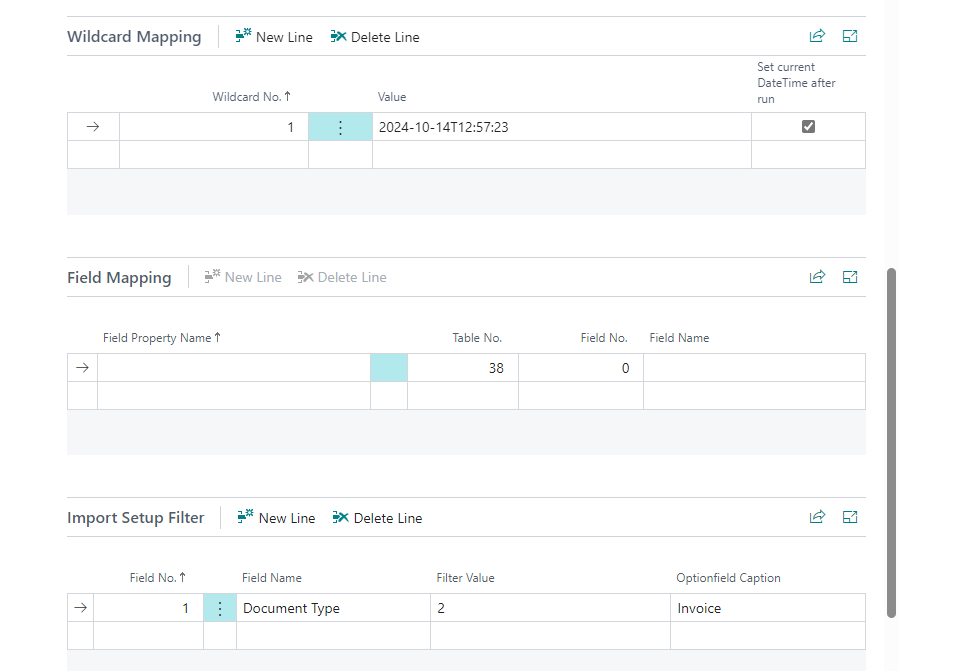Sort by Wildcard No. column header

[x=252, y=97]
